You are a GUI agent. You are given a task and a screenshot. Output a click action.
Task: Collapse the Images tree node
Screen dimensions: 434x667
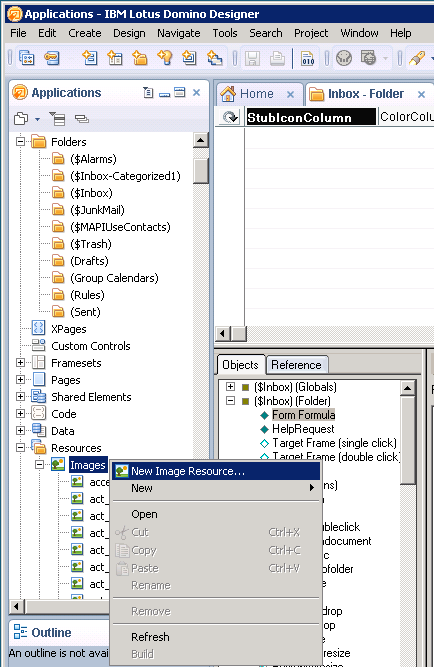[x=39, y=465]
